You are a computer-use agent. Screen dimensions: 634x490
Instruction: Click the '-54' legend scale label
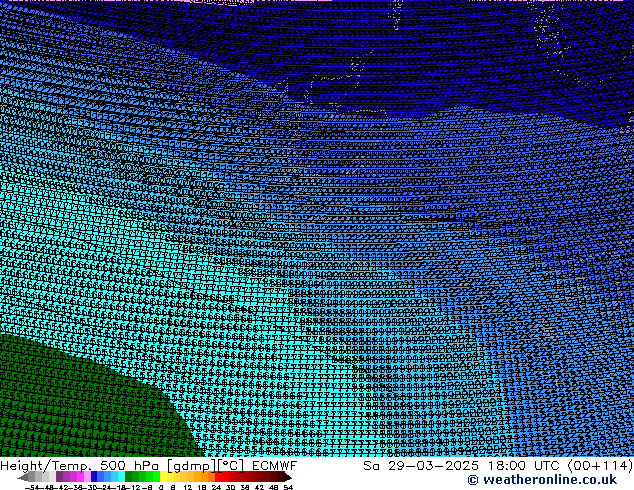pos(32,488)
